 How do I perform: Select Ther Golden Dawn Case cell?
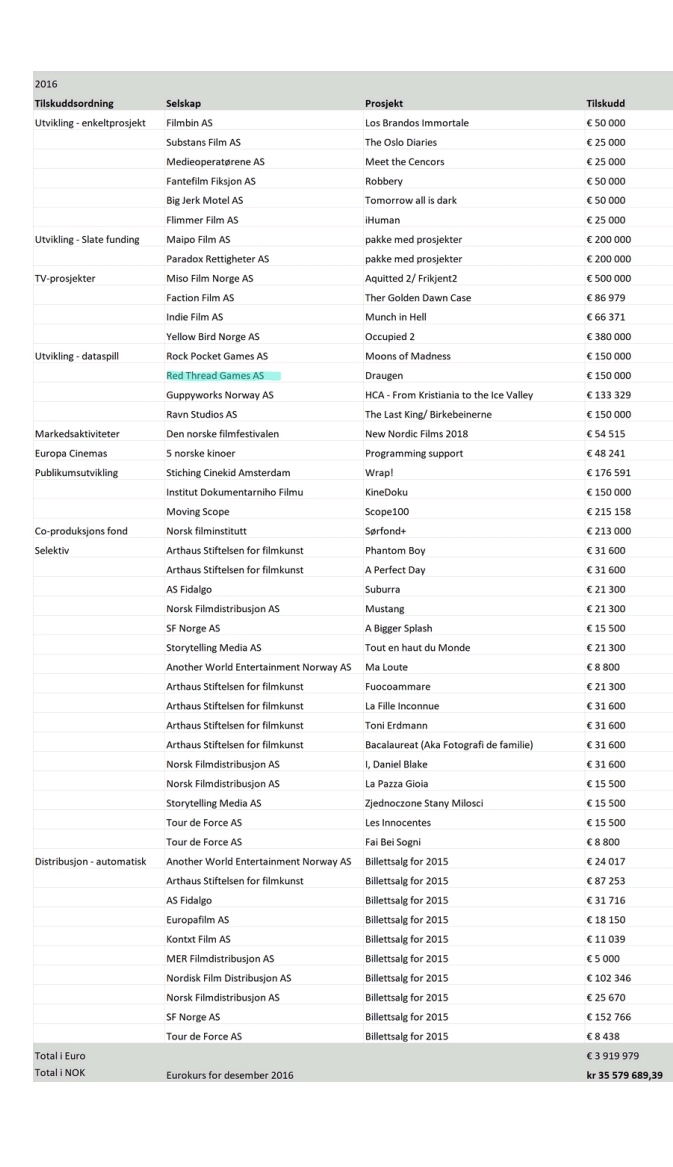pos(418,298)
